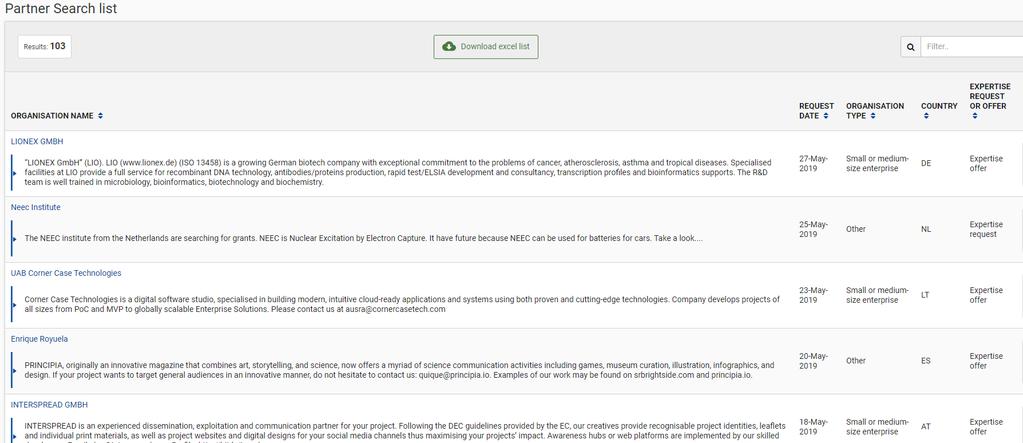This screenshot has width=1023, height=443.
Task: Click the date 25-May-2019
Action: 814,229
